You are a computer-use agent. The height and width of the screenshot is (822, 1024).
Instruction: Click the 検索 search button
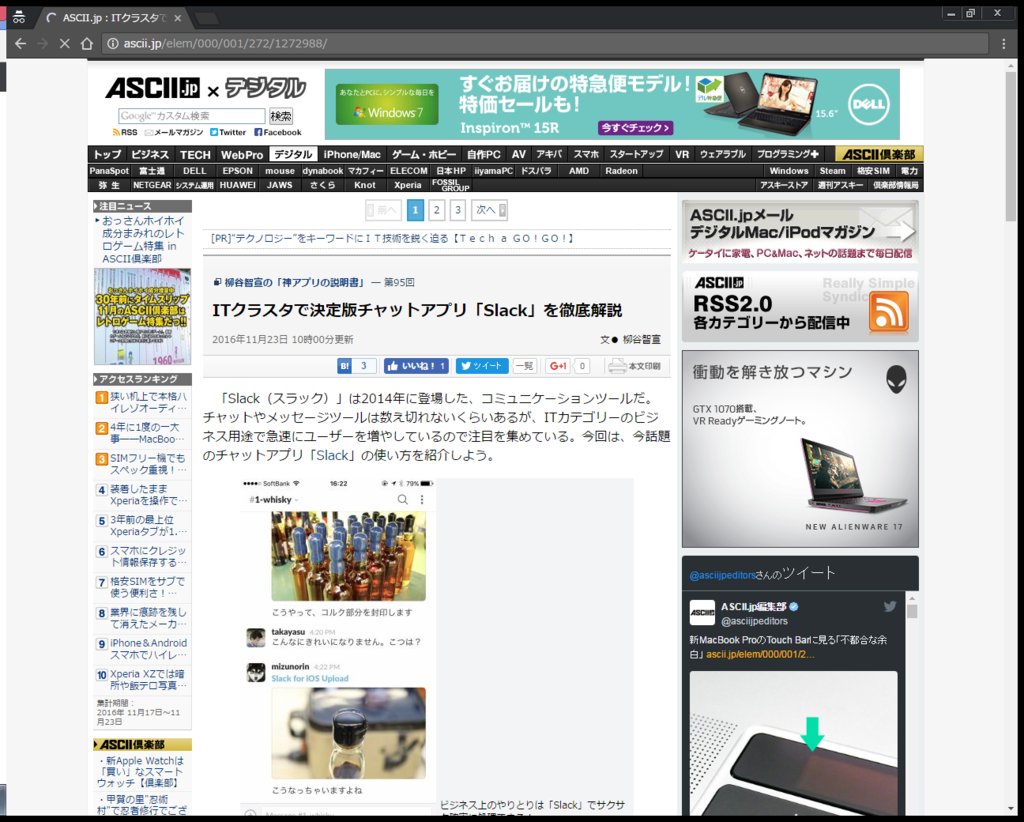(x=281, y=116)
